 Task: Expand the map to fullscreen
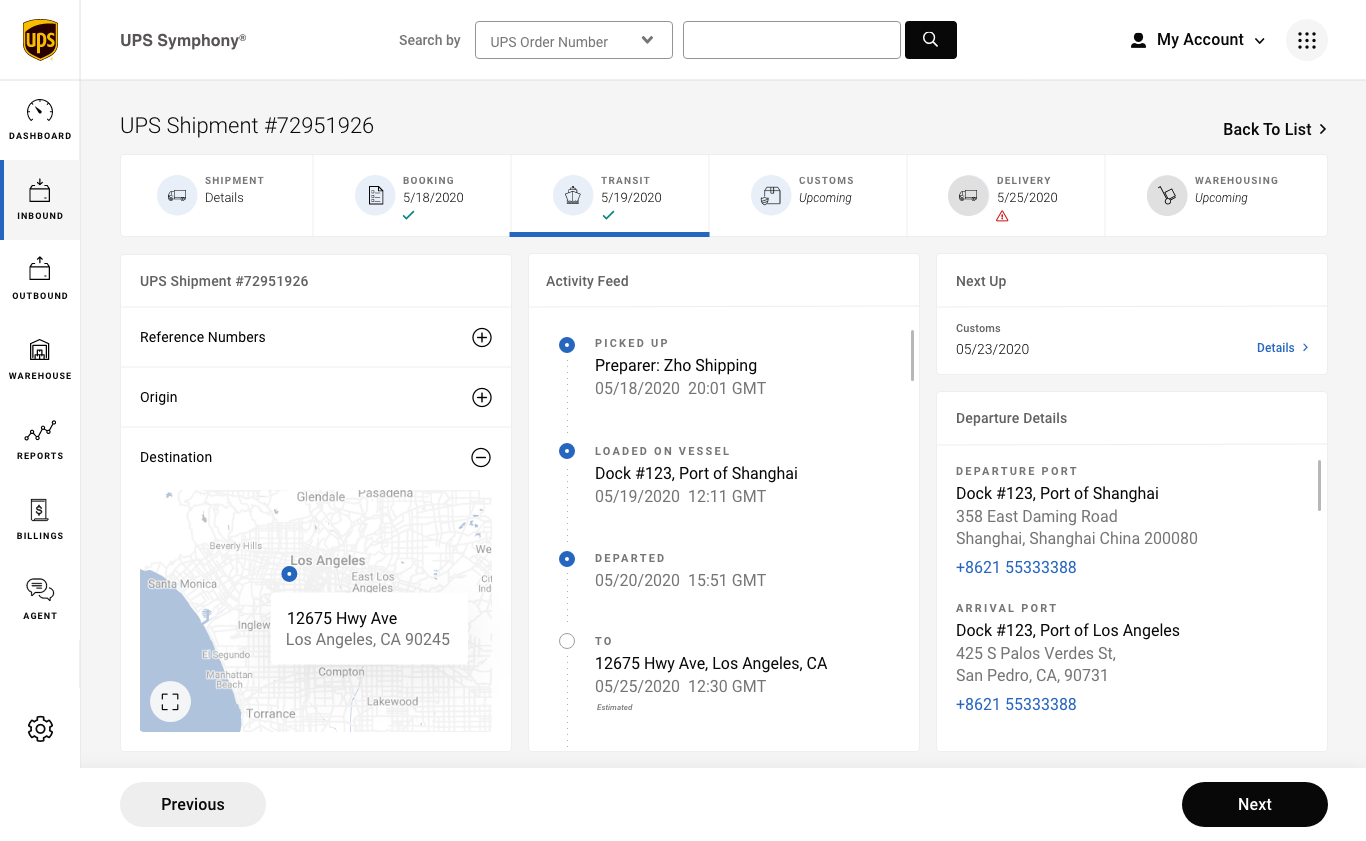pos(170,702)
